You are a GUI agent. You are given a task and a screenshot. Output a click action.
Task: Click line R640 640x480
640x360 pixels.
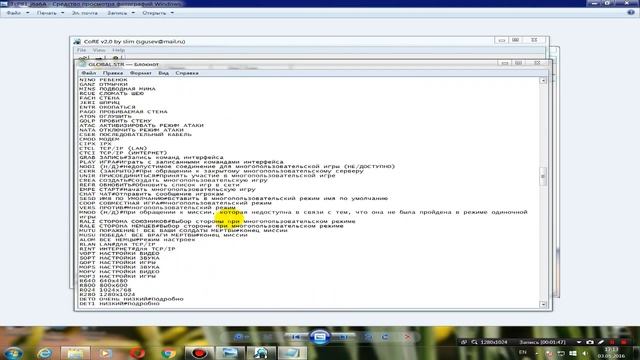pos(103,281)
